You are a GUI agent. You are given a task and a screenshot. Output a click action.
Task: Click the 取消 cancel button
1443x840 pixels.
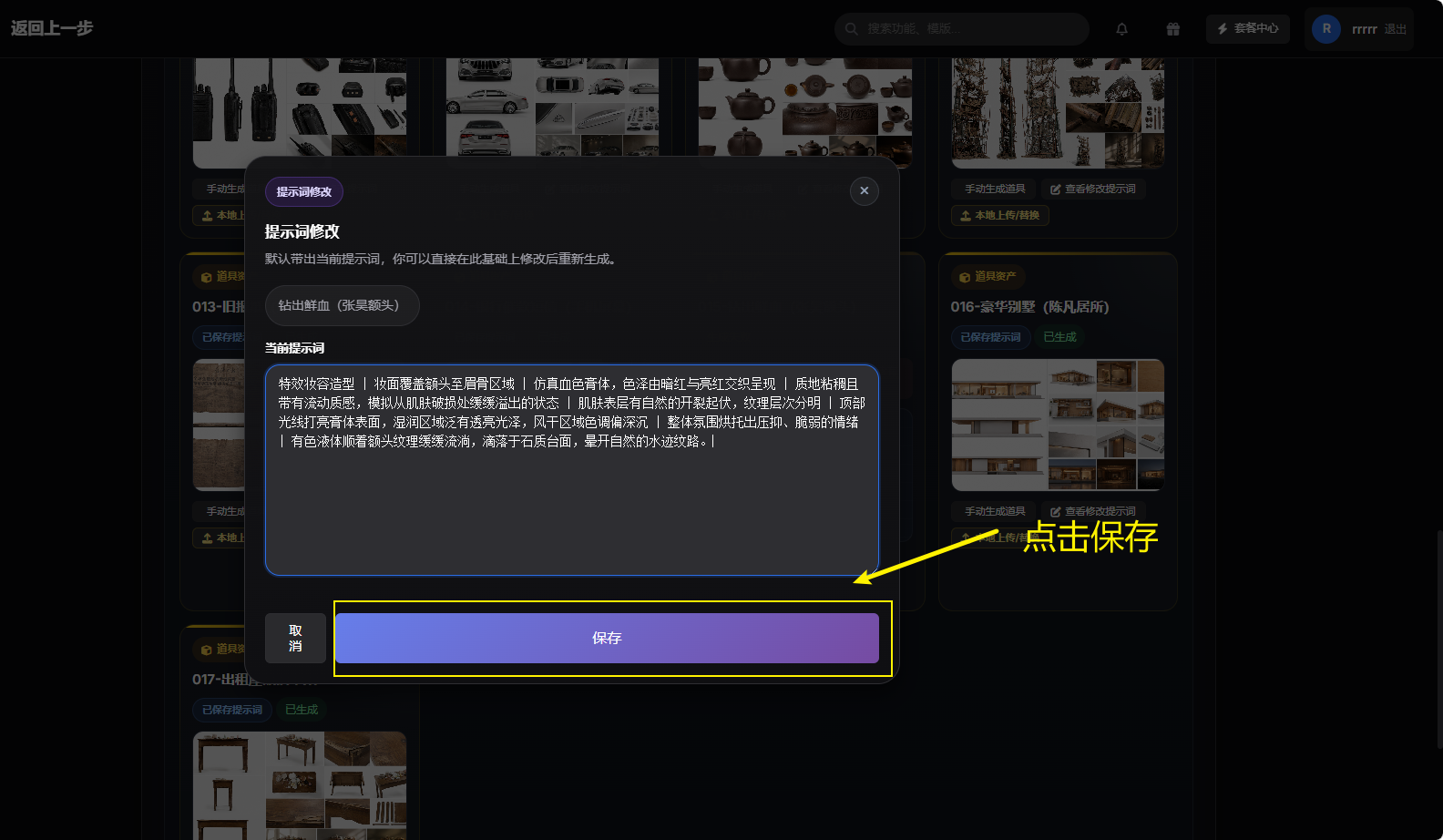click(295, 638)
